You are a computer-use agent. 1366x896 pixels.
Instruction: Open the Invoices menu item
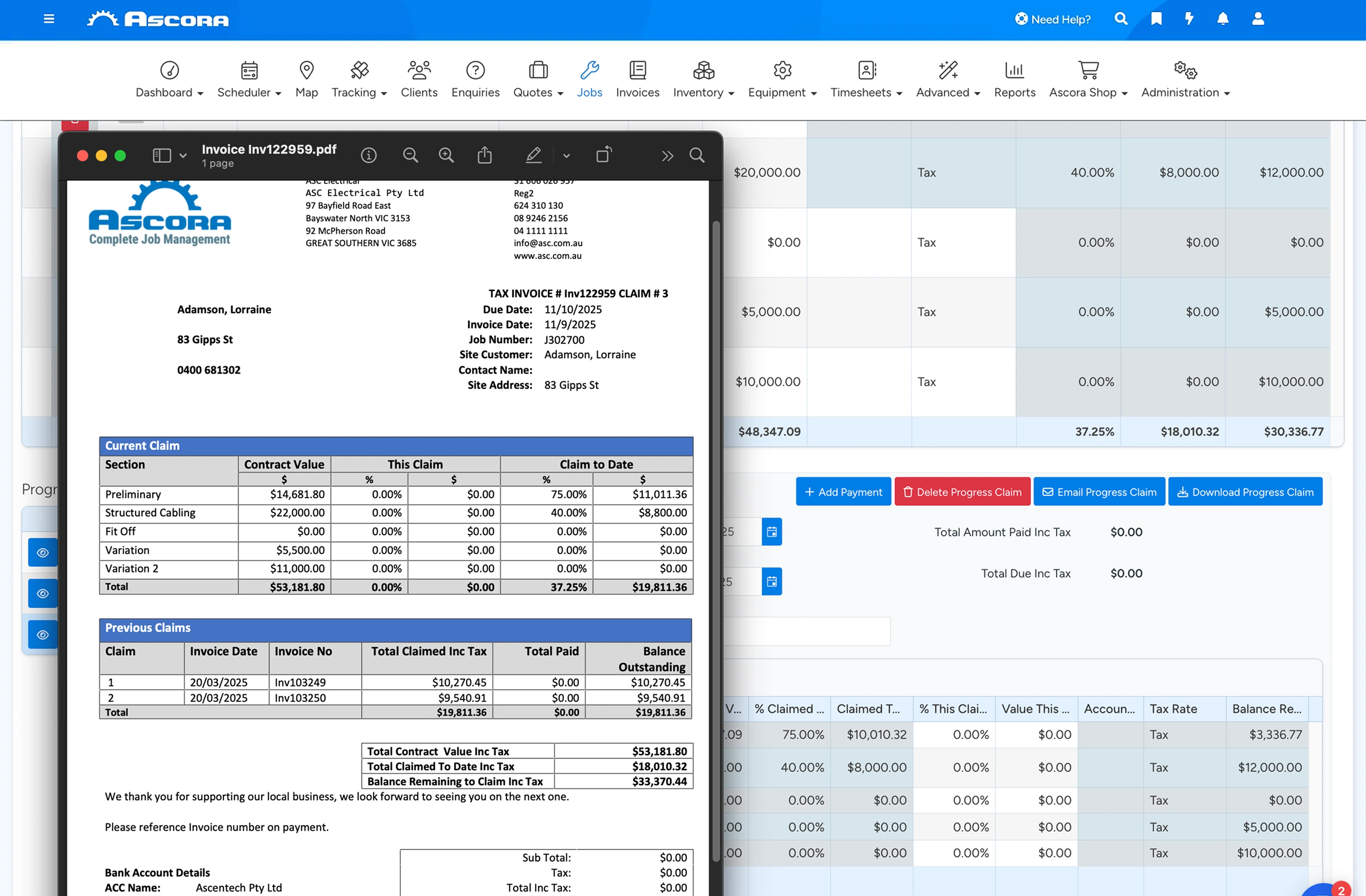[637, 80]
